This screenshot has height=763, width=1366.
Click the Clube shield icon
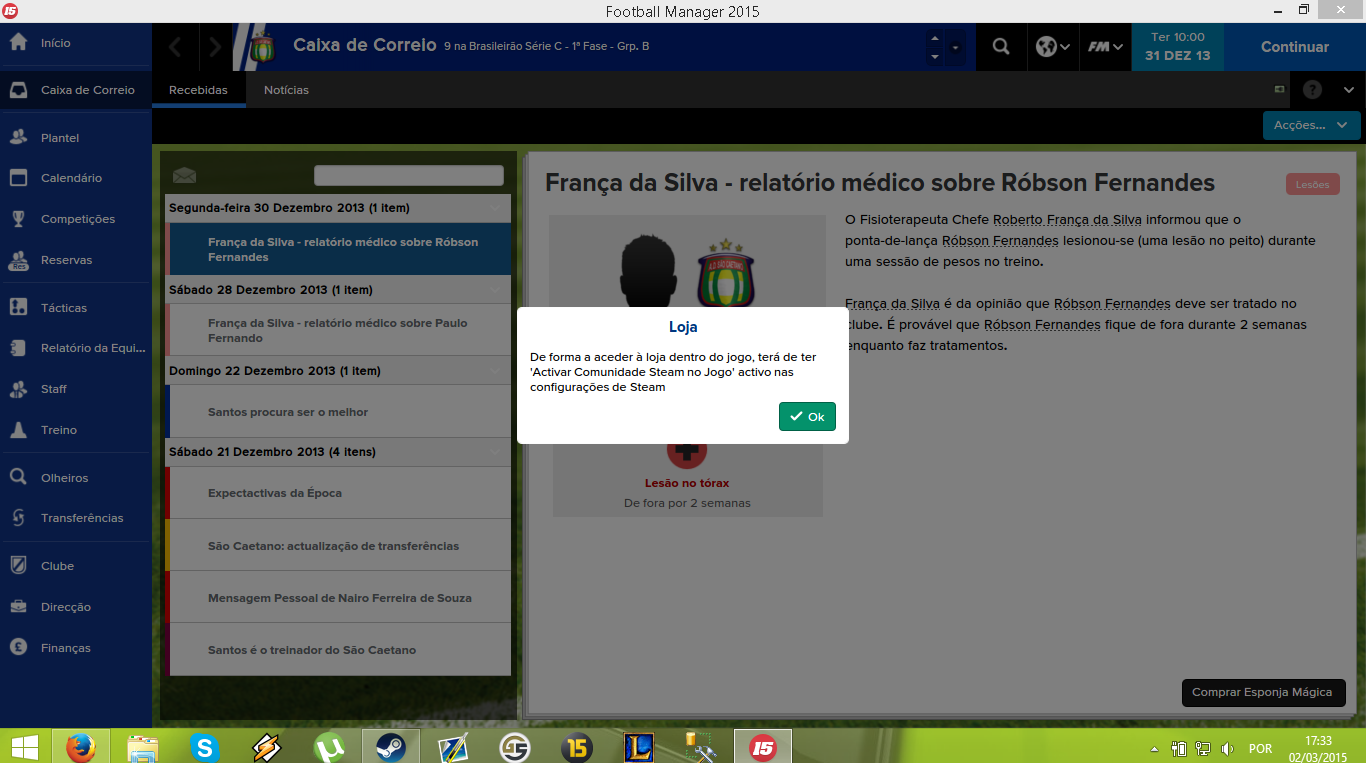[x=18, y=566]
